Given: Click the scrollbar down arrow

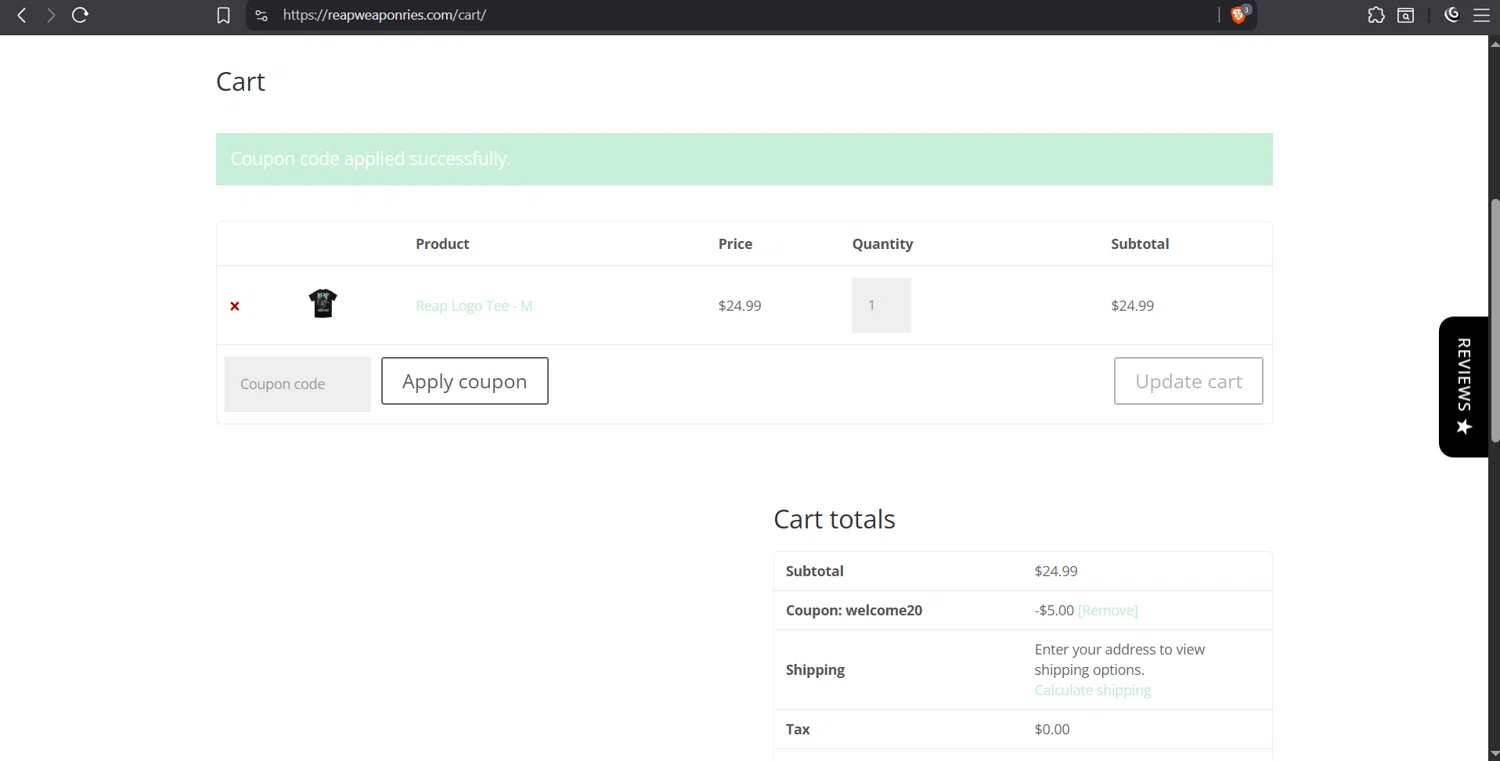Looking at the screenshot, I should [x=1495, y=753].
